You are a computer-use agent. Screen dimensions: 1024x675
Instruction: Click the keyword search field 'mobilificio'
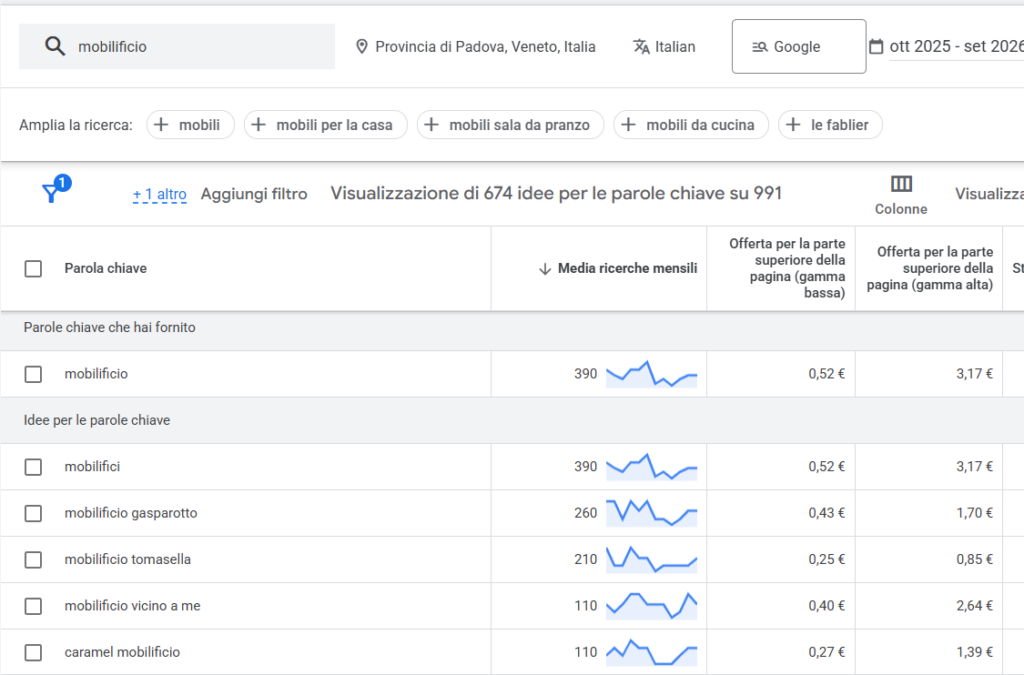point(177,46)
